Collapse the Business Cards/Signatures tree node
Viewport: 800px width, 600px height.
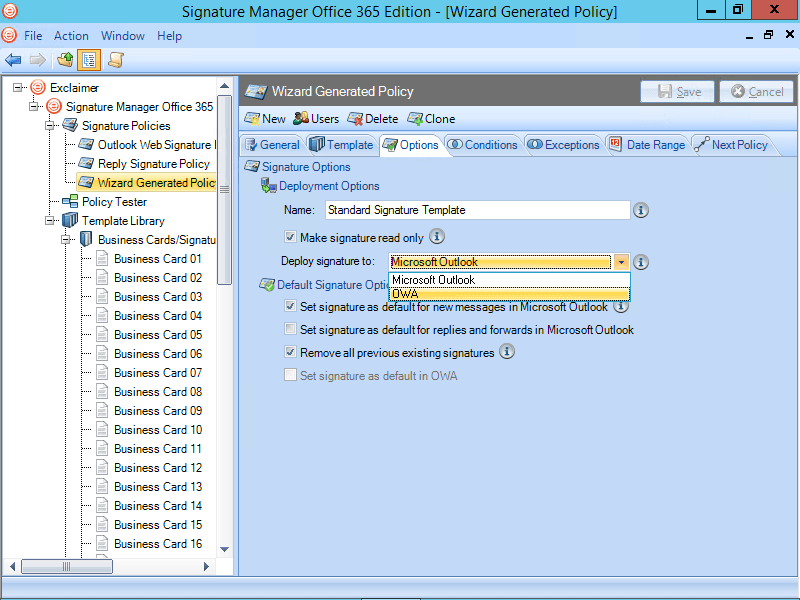tap(66, 240)
